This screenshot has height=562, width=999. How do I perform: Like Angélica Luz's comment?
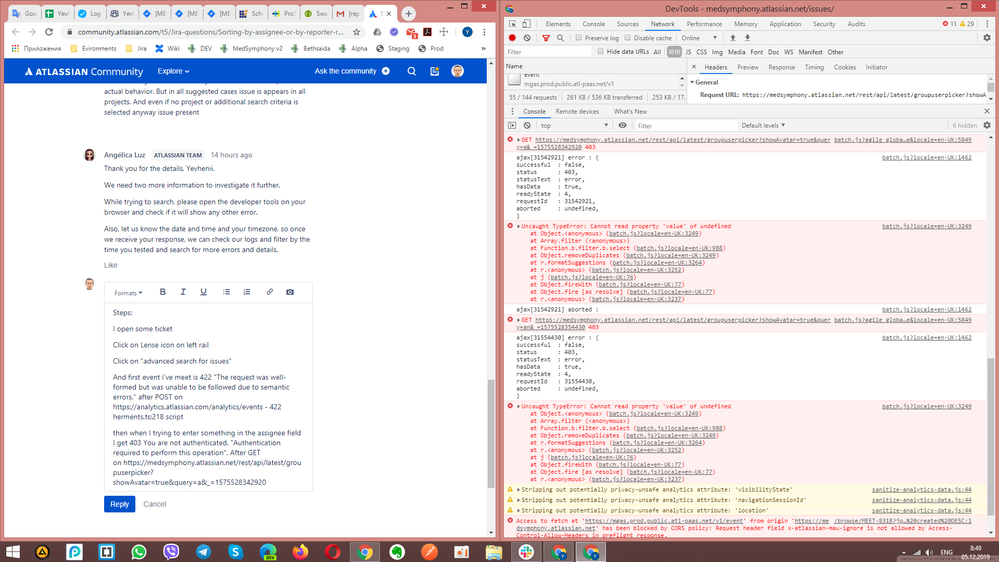(111, 265)
